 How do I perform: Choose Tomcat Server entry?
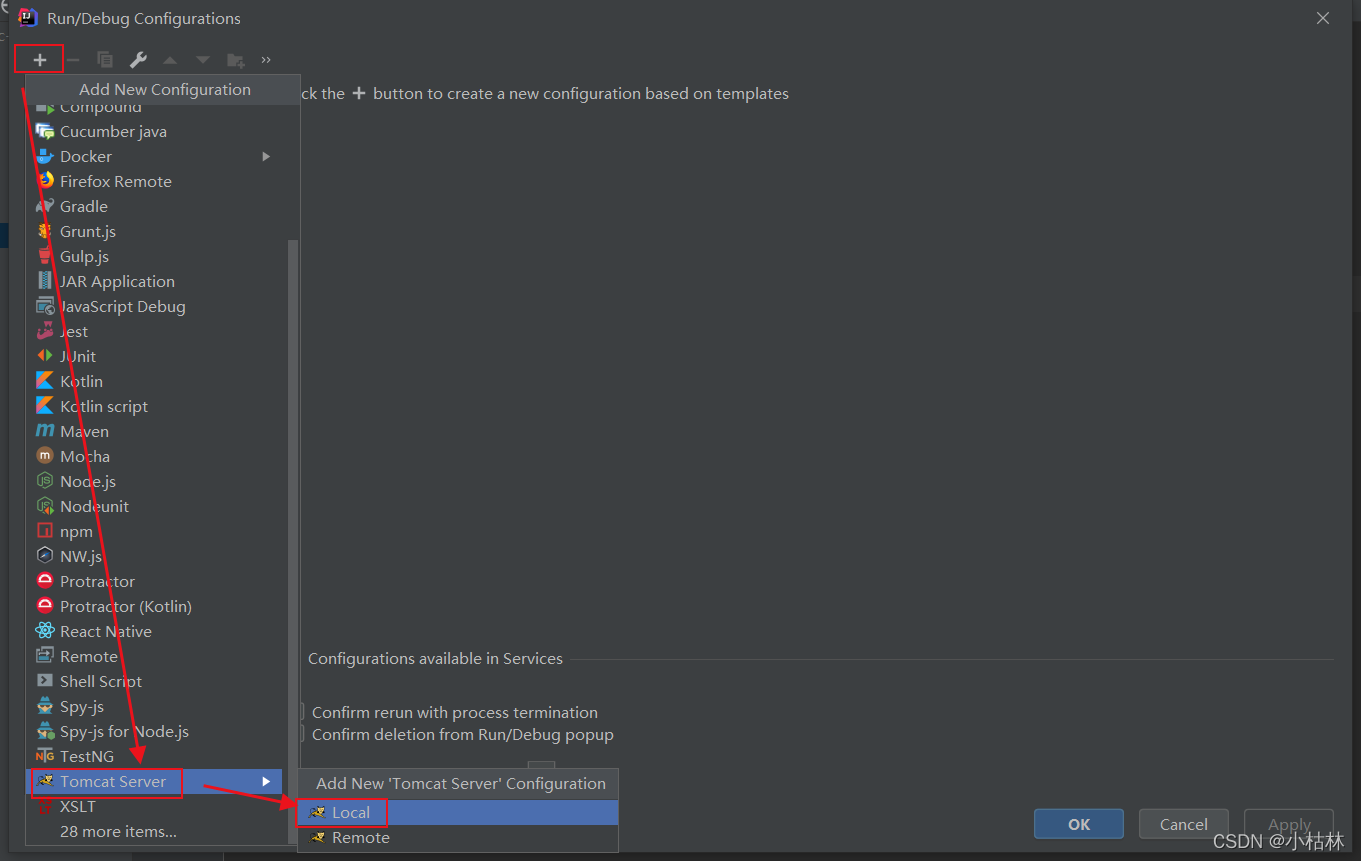154,781
